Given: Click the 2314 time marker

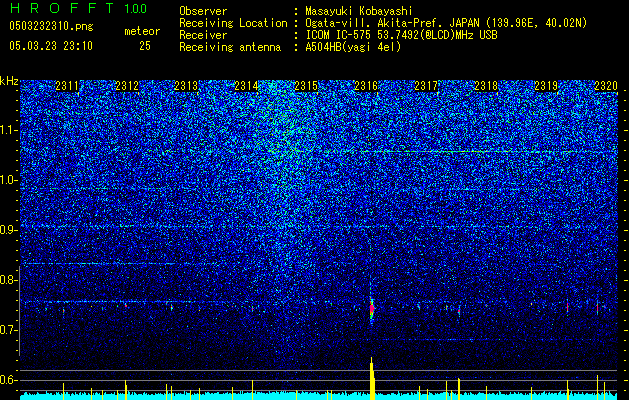Looking at the screenshot, I should click(x=246, y=86).
